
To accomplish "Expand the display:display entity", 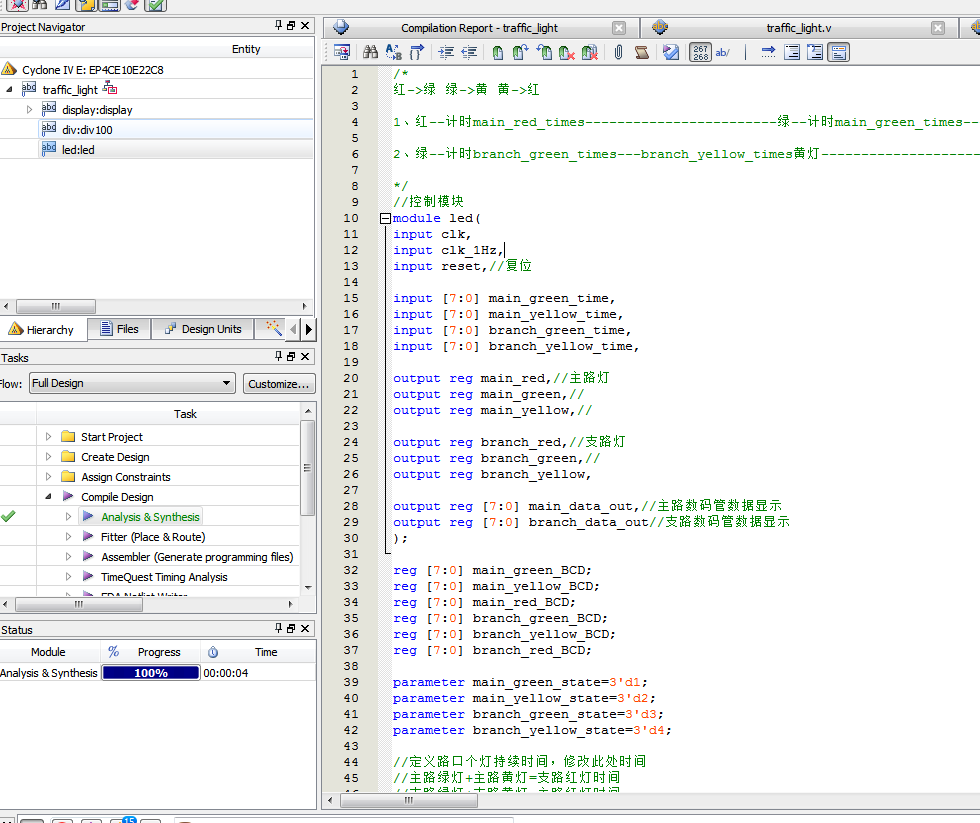I will coord(29,109).
